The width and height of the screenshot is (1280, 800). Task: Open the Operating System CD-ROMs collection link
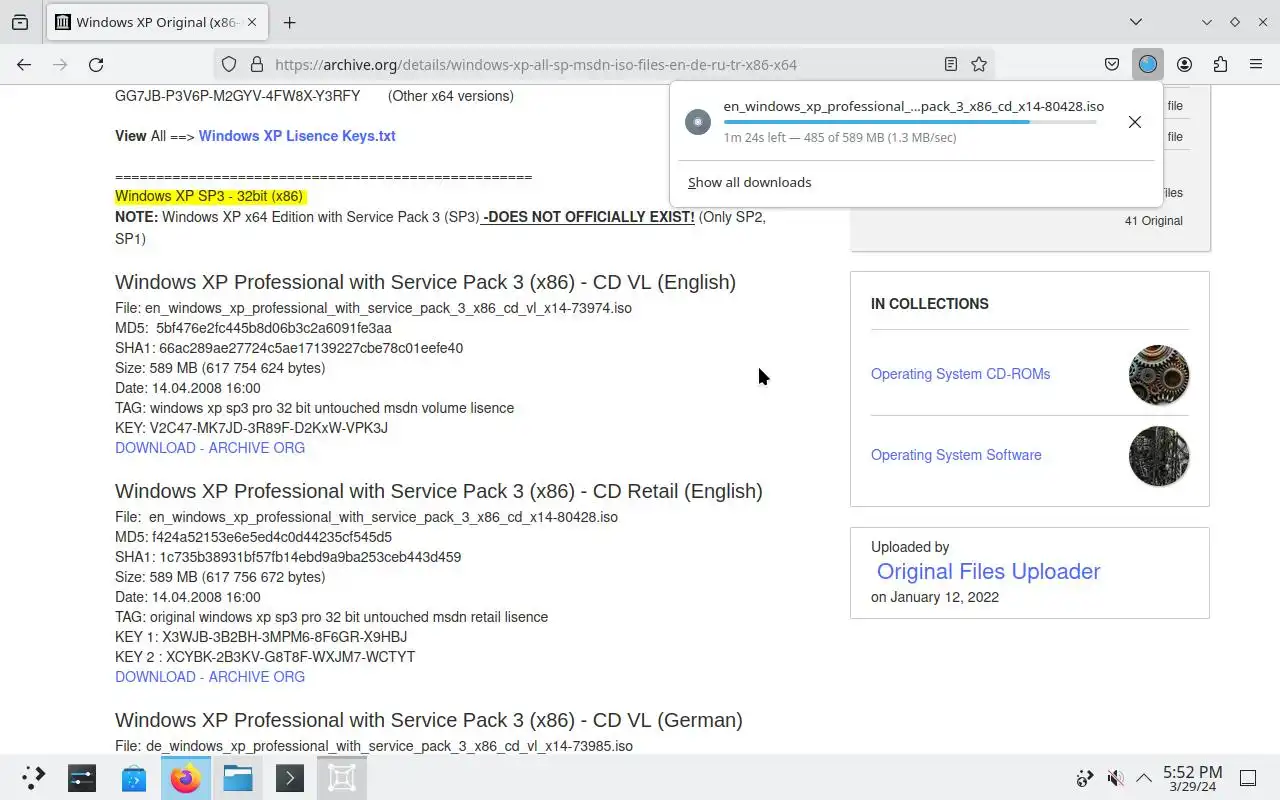tap(960, 374)
